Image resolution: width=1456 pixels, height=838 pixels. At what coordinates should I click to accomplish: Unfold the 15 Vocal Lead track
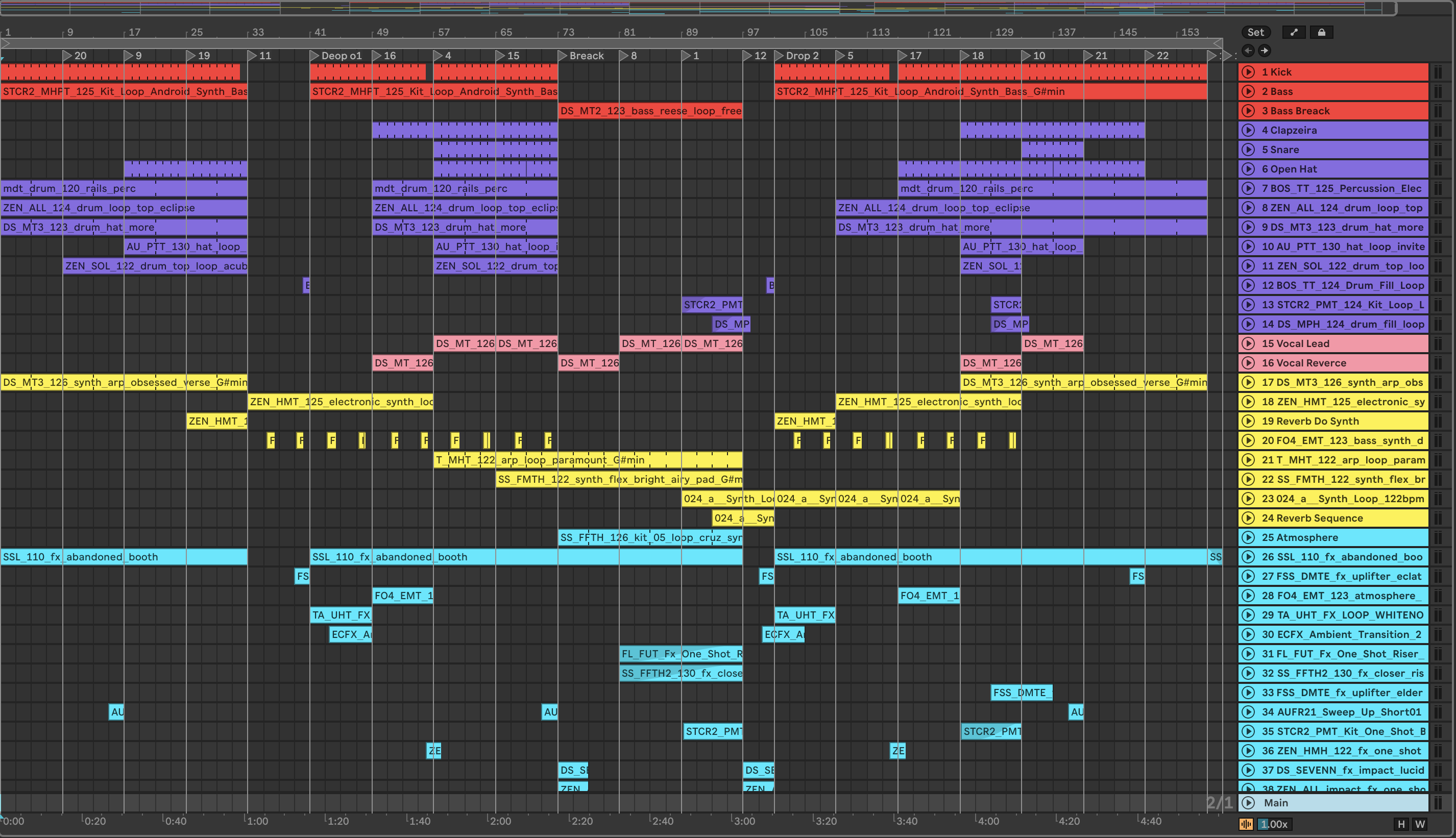coord(1248,343)
